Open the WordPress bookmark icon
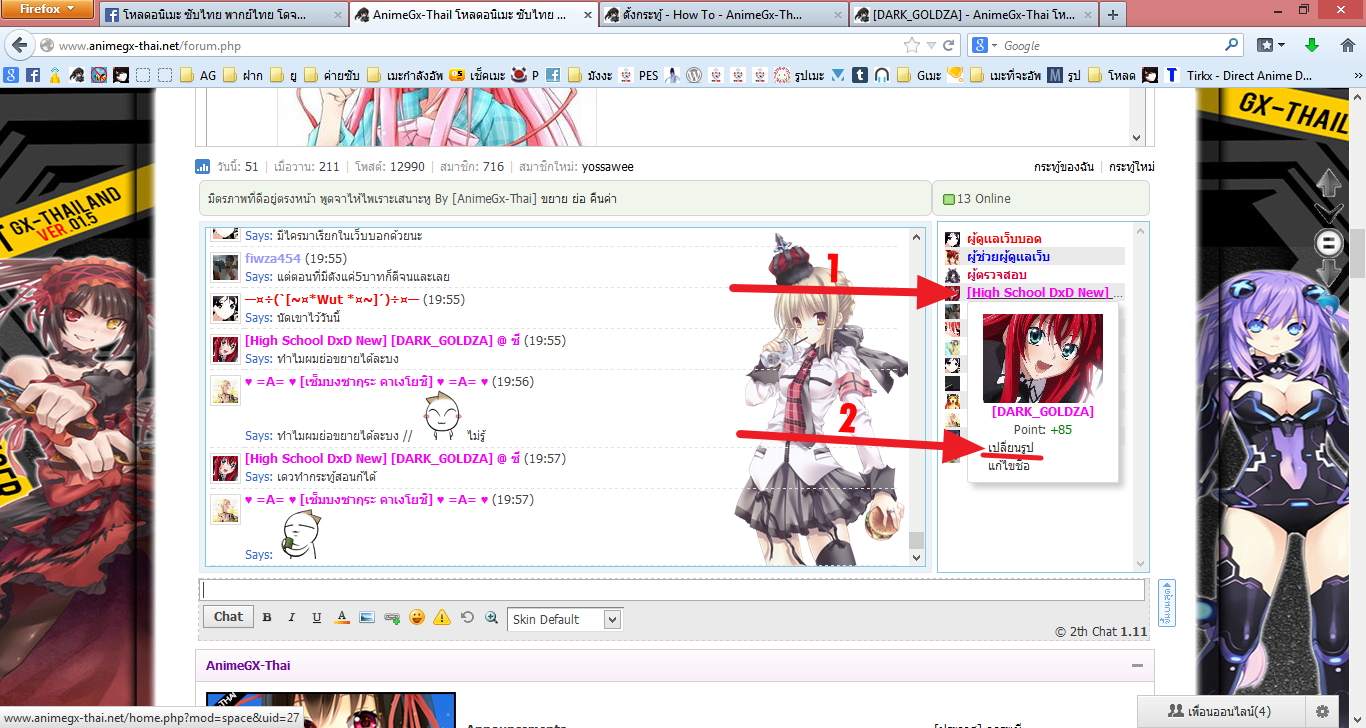This screenshot has height=728, width=1366. 695,75
